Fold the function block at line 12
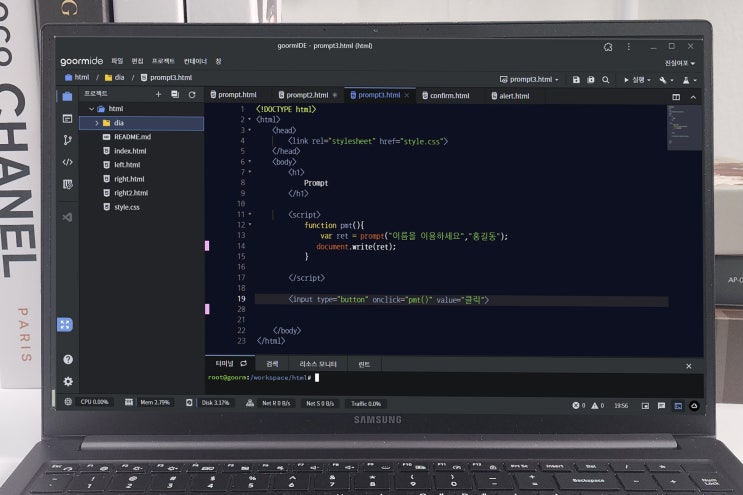Viewport: 743px width, 495px height. pyautogui.click(x=250, y=225)
